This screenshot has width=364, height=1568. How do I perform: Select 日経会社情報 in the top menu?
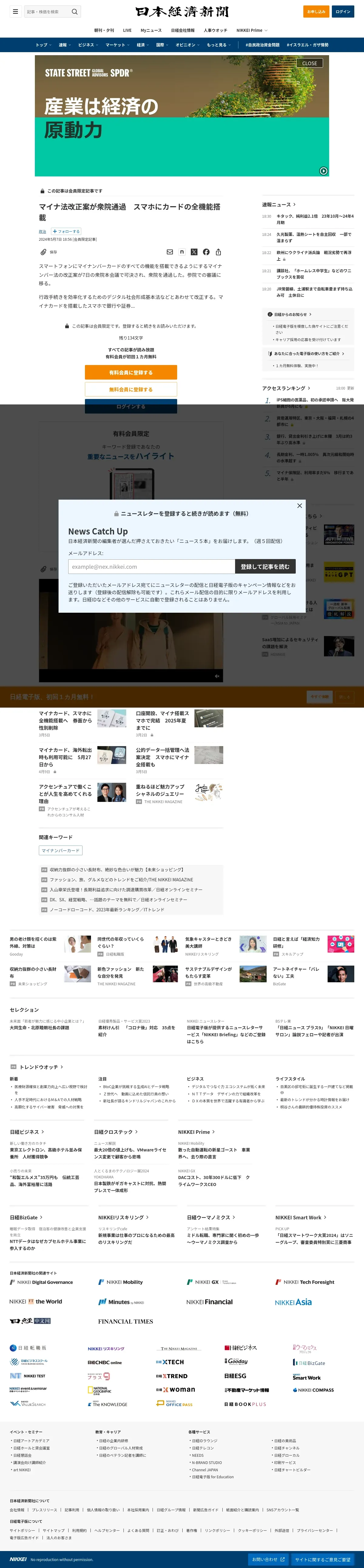coord(183,30)
